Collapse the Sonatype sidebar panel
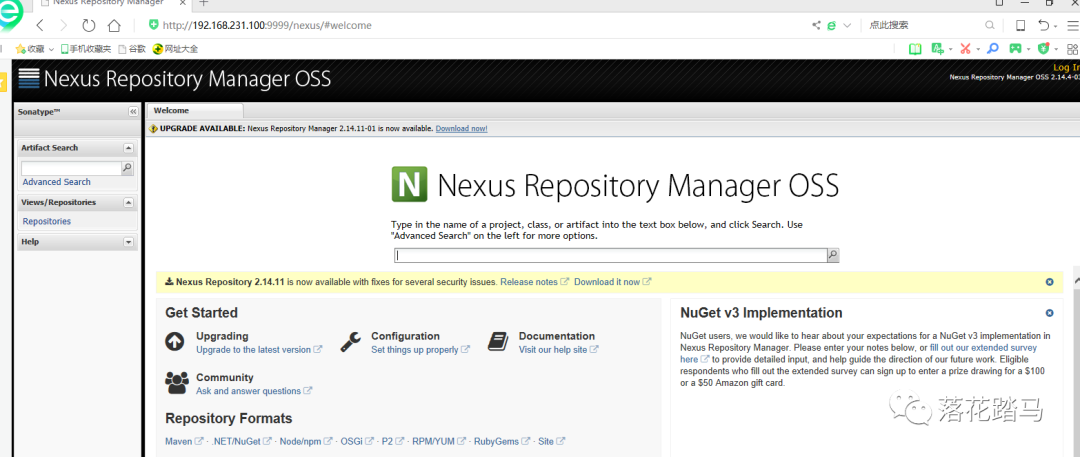1080x457 pixels. point(133,112)
